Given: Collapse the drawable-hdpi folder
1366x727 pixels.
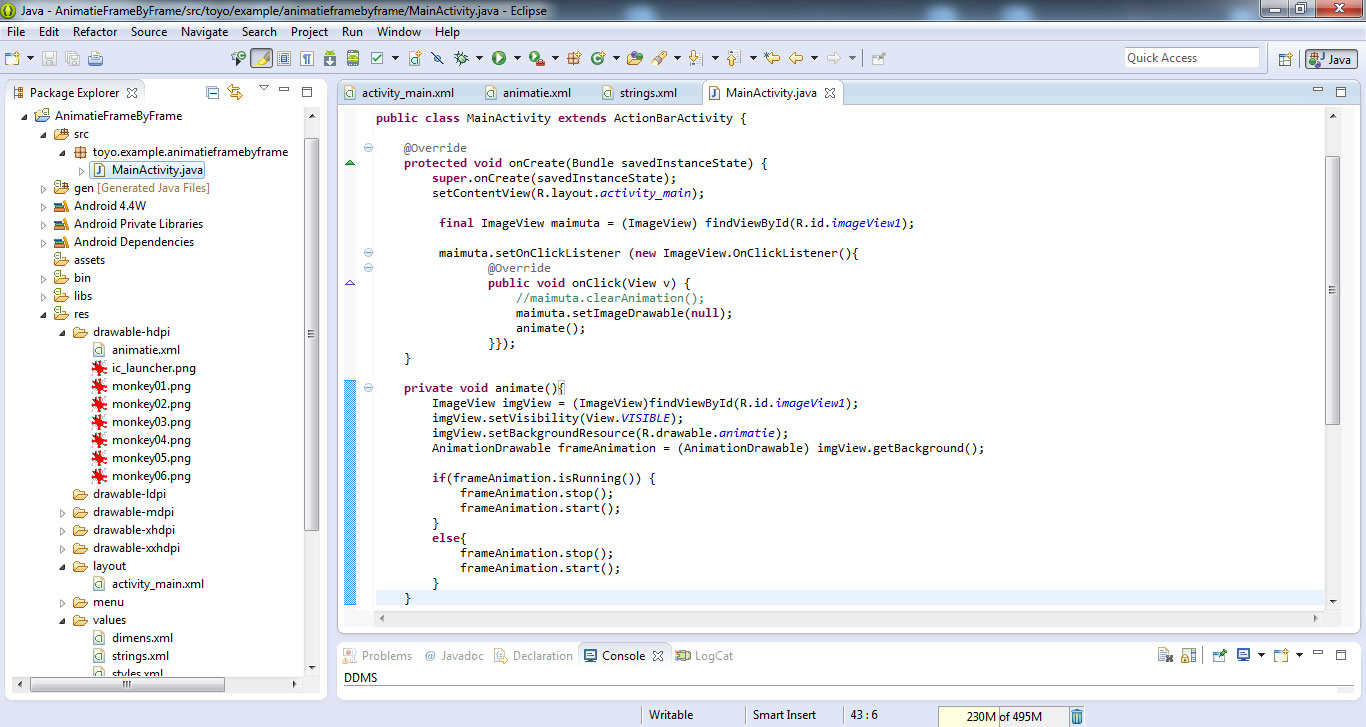Looking at the screenshot, I should [61, 331].
